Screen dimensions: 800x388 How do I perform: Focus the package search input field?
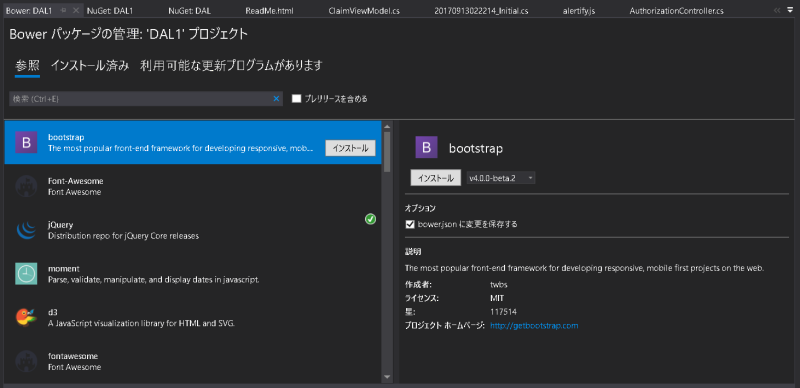pyautogui.click(x=140, y=99)
